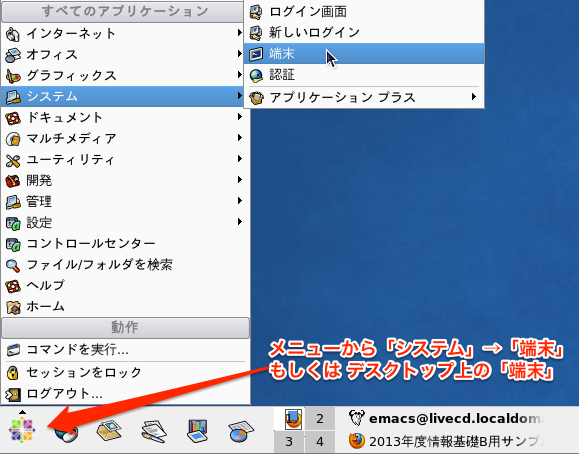Click the magnifier icon for ファイル/フォルダを検索
The height and width of the screenshot is (454, 579).
(x=13, y=265)
